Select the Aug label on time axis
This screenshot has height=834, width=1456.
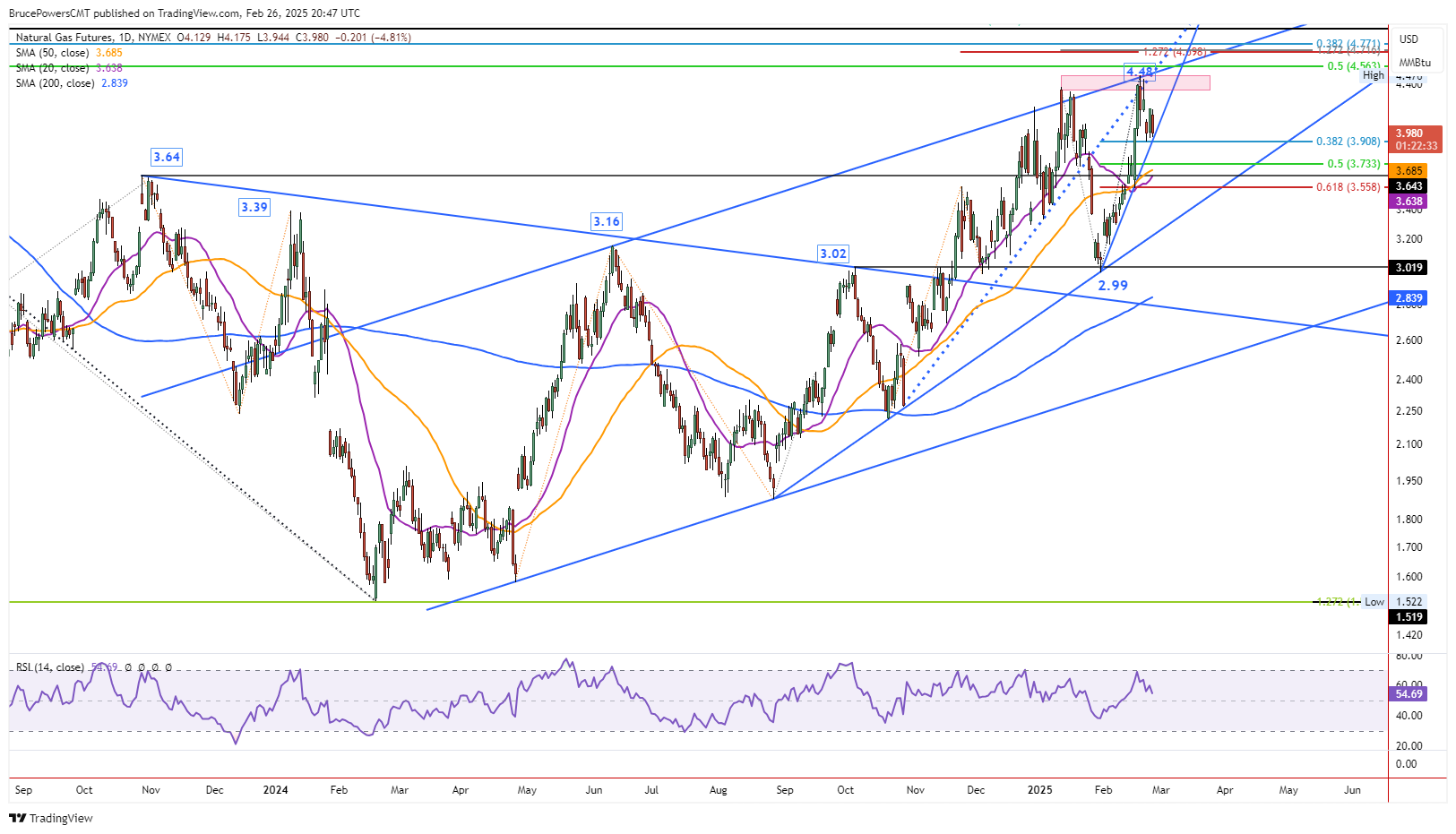[718, 790]
